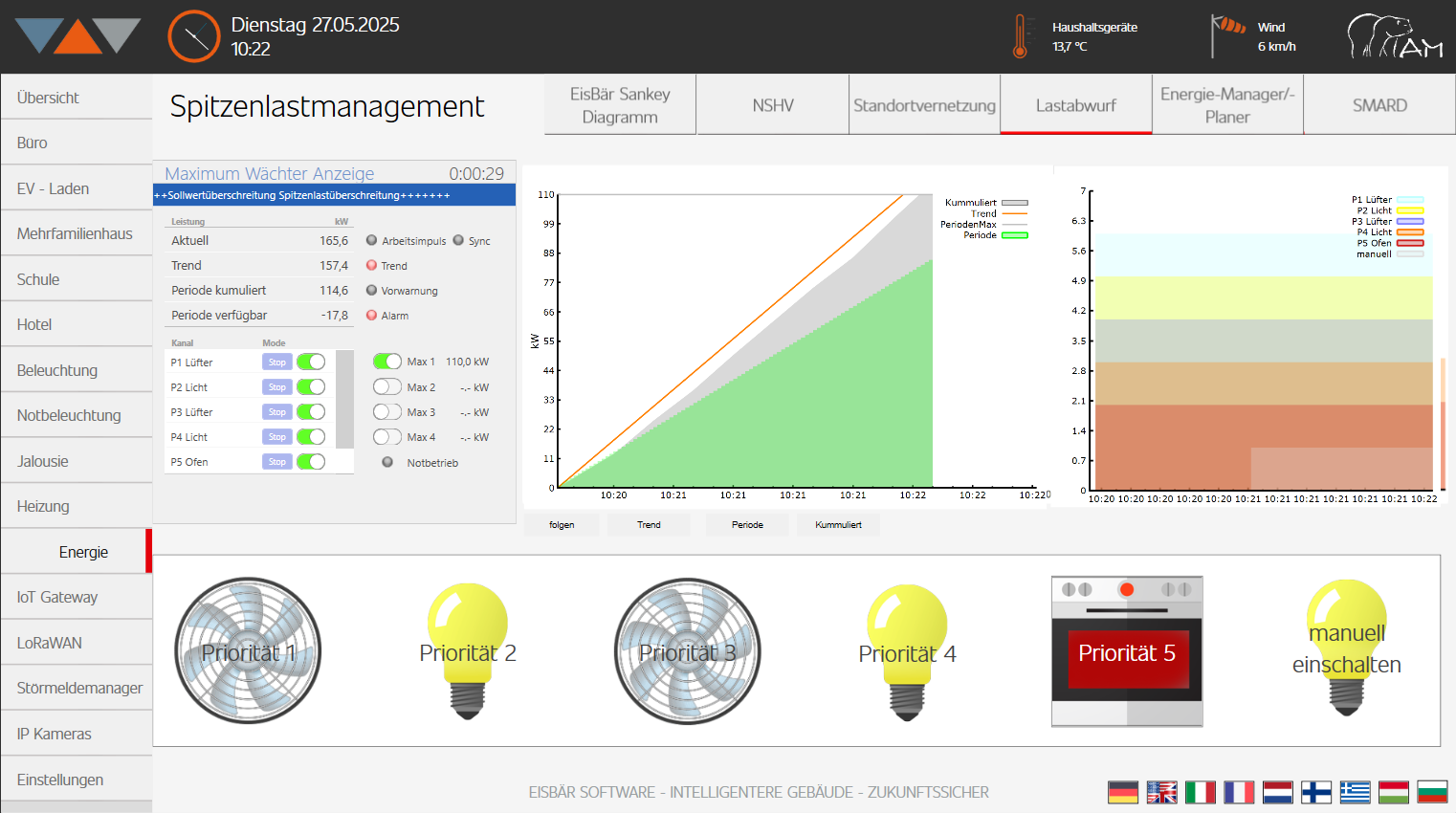The image size is (1456, 813).
Task: Choose the Finnish flag language
Action: [x=1316, y=792]
